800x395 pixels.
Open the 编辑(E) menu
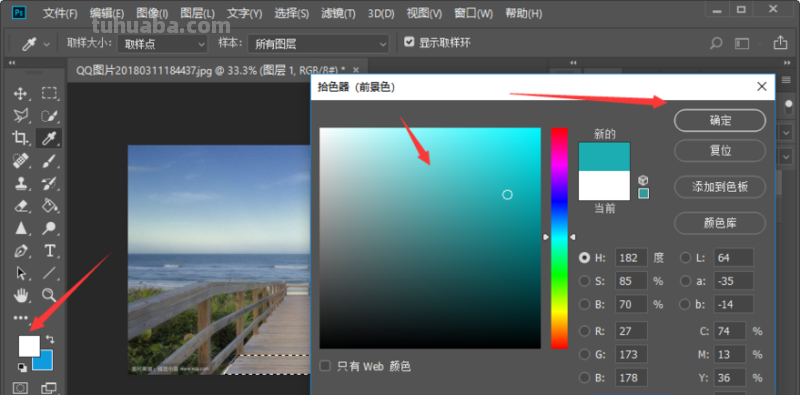tap(107, 13)
